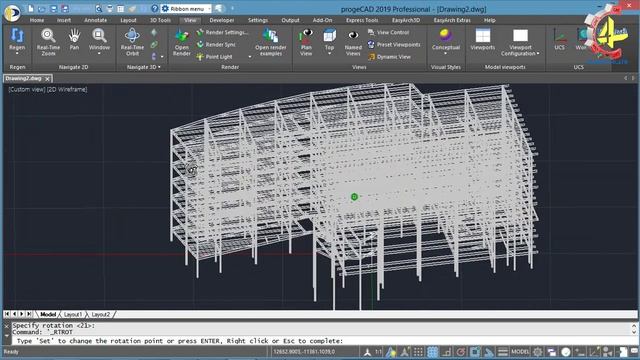This screenshot has width=640, height=360.
Task: Click the annotation scale 1:1 in status bar
Action: coord(378,351)
